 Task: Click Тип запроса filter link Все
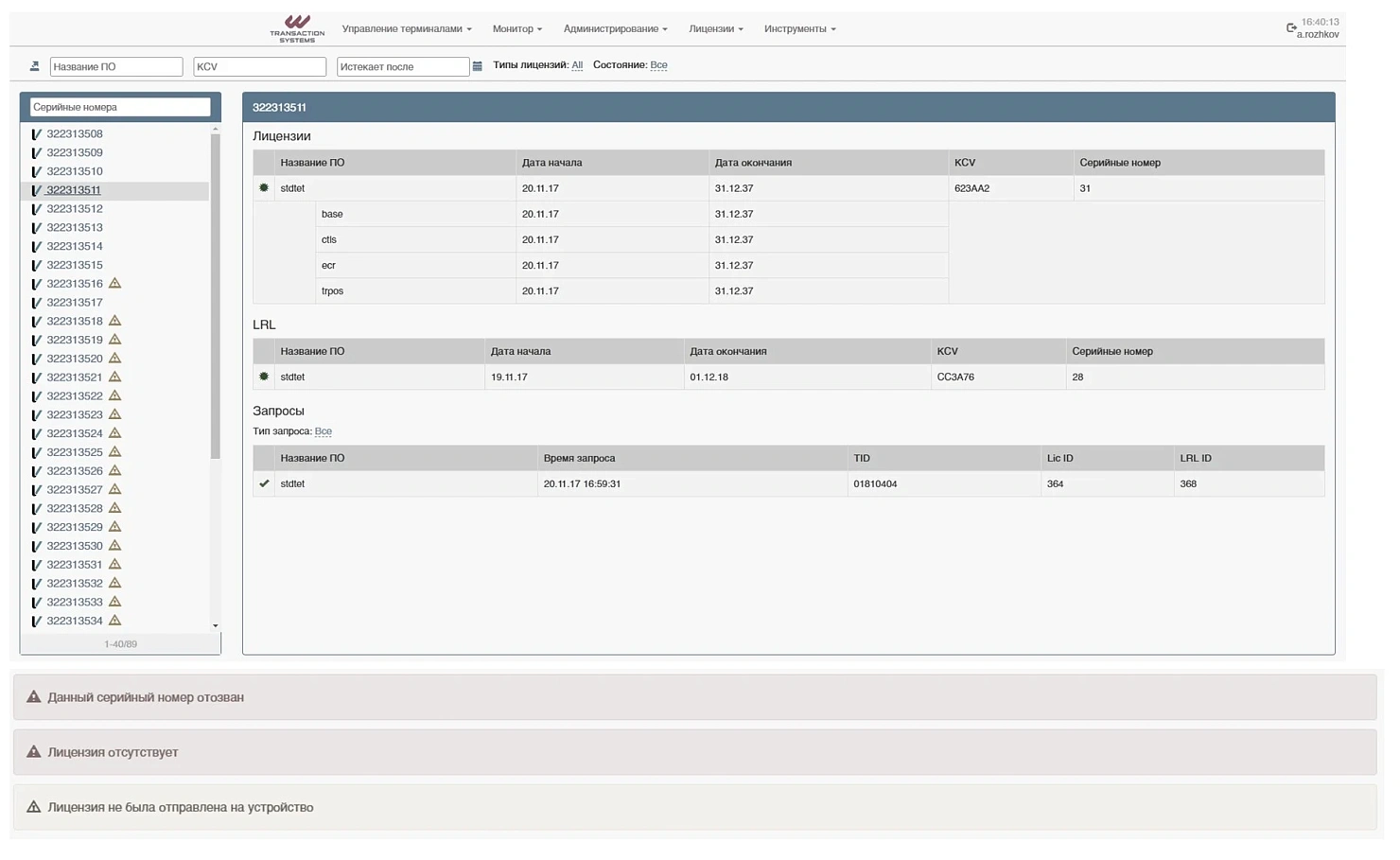point(323,431)
